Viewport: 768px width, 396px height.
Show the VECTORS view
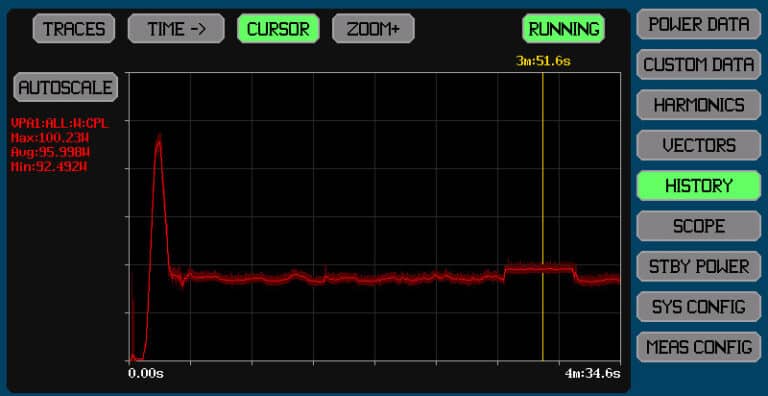pyautogui.click(x=699, y=145)
